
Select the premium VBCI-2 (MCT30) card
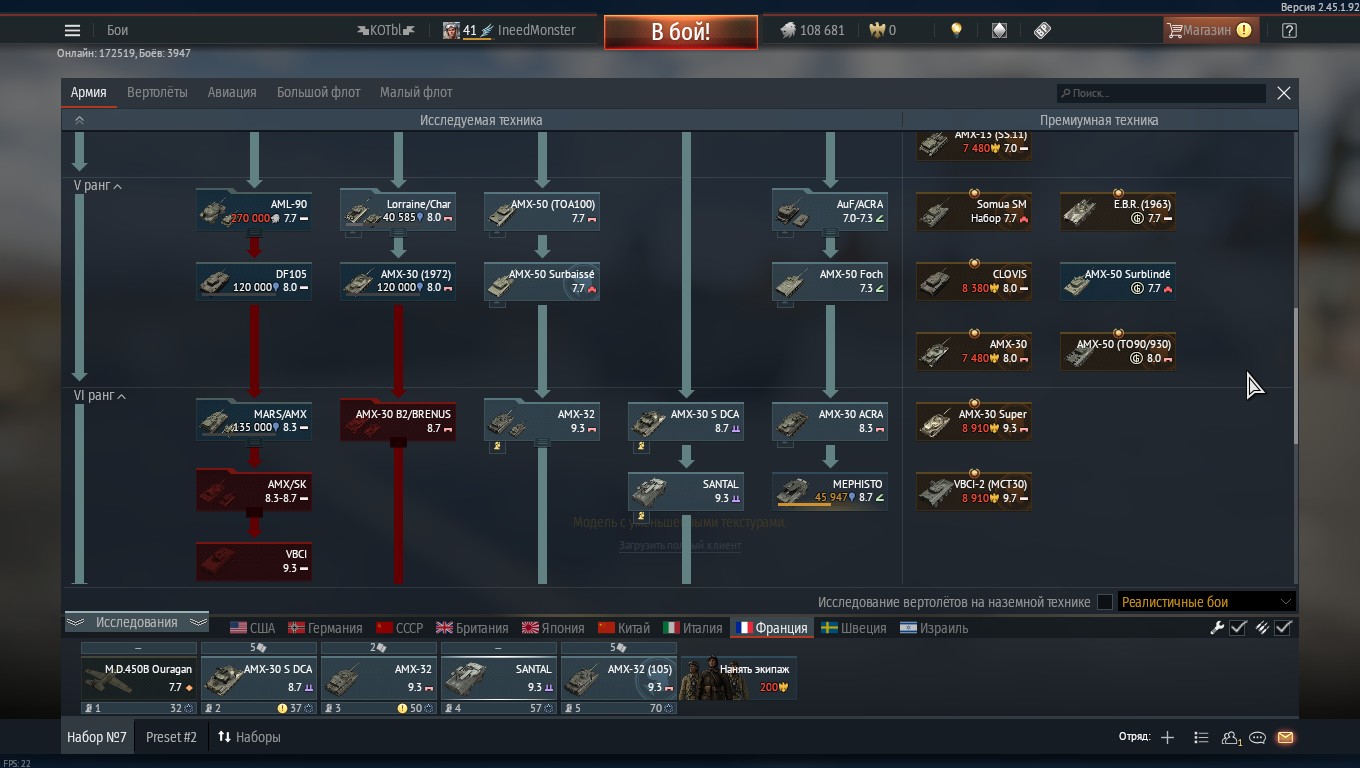(974, 491)
